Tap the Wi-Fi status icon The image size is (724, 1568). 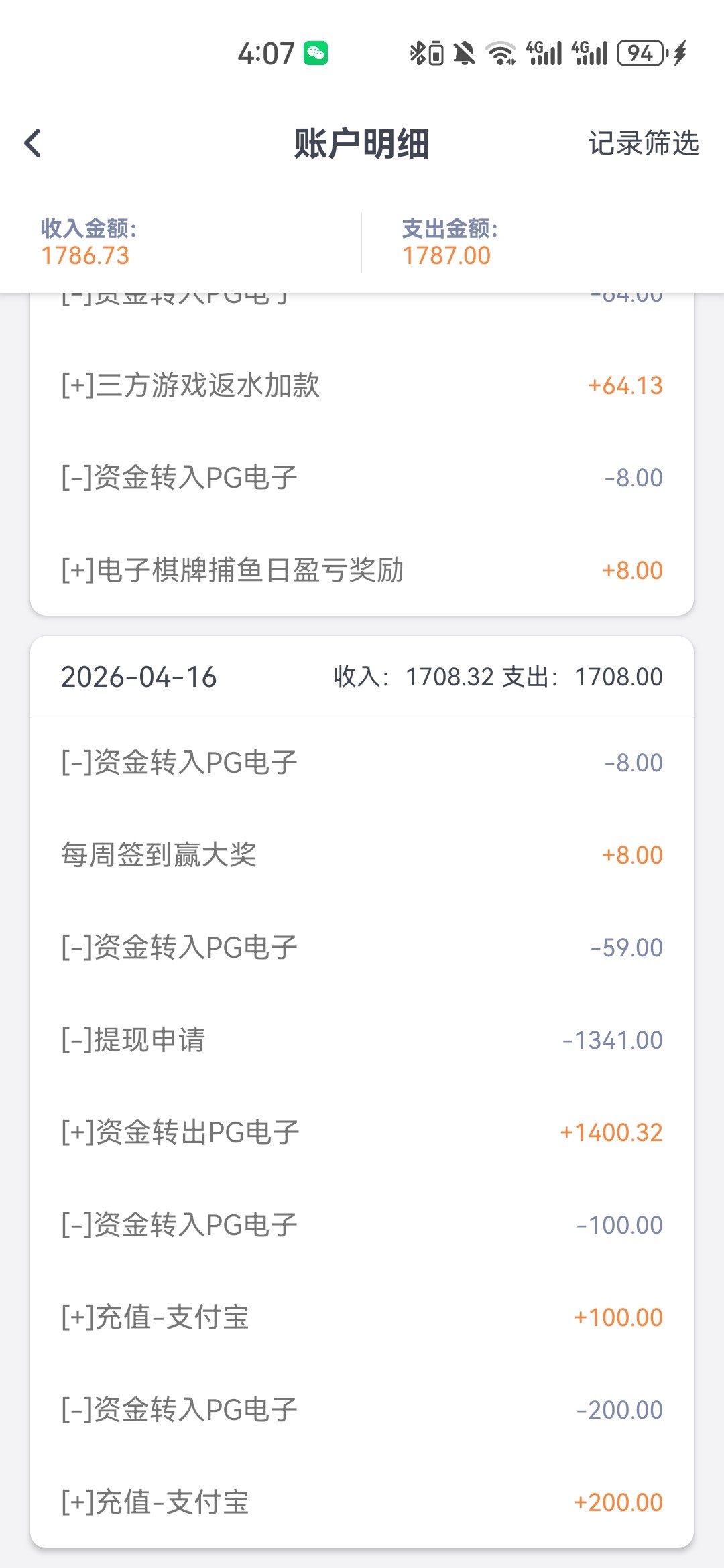coord(501,53)
